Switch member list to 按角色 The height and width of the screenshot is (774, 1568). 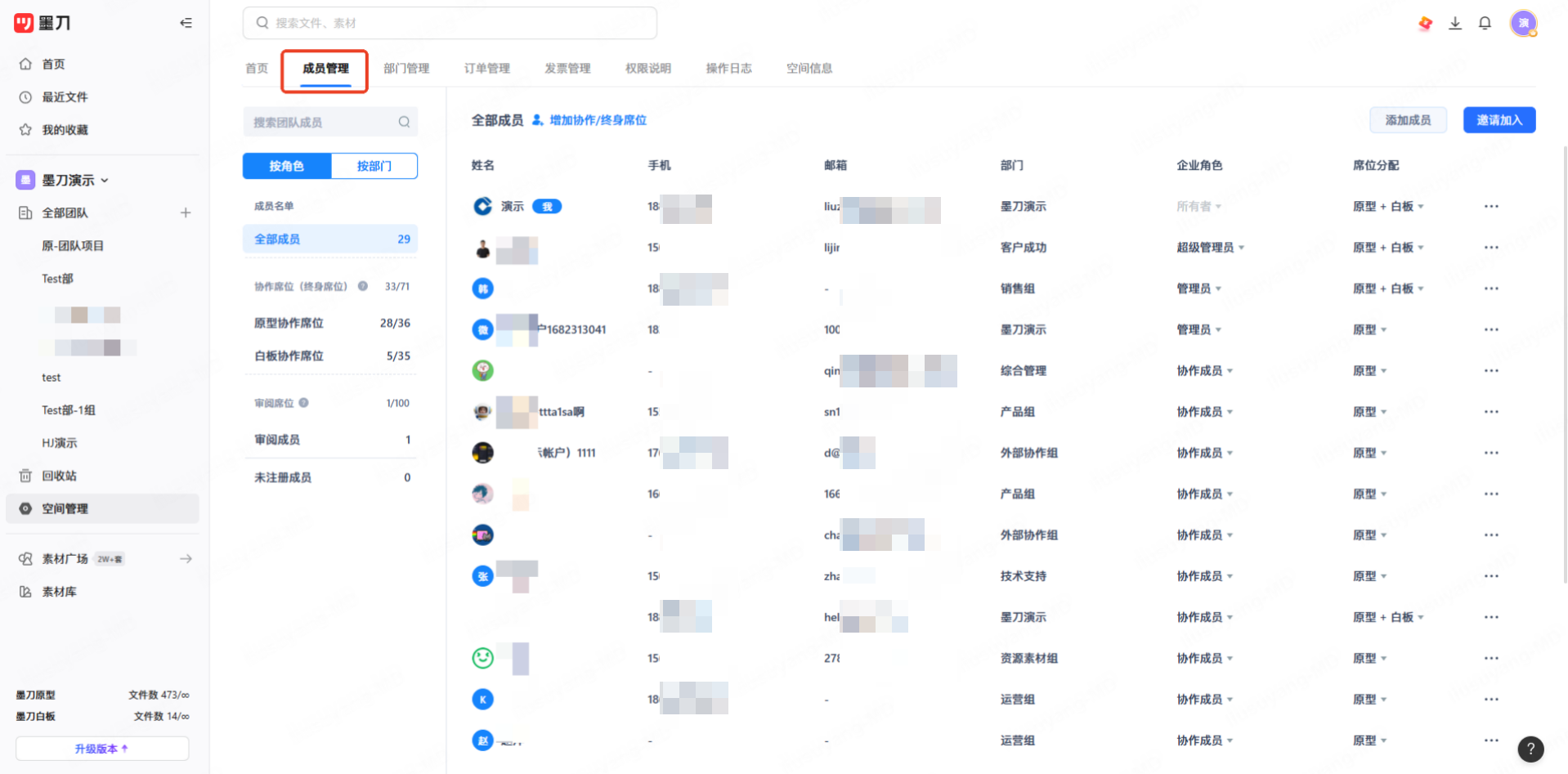click(x=287, y=166)
